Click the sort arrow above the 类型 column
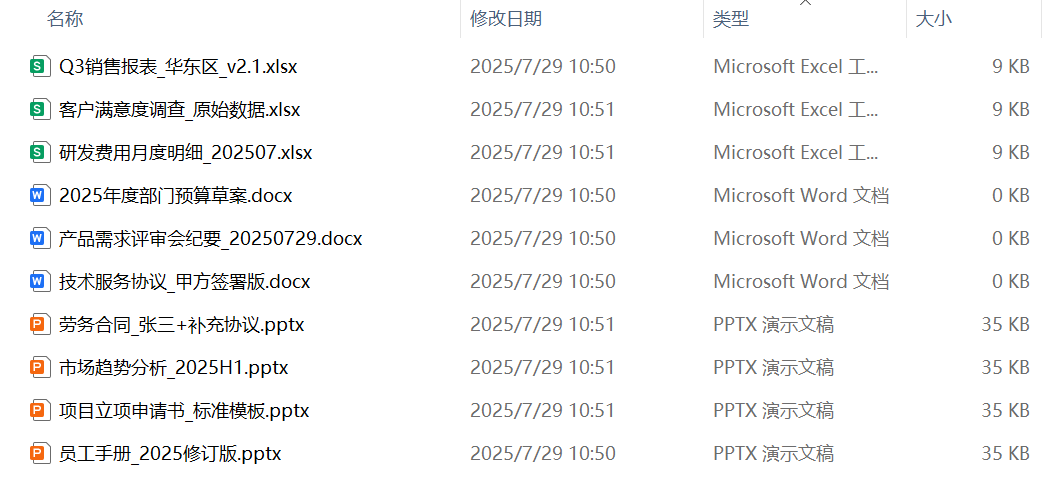1051x484 pixels. [806, 4]
